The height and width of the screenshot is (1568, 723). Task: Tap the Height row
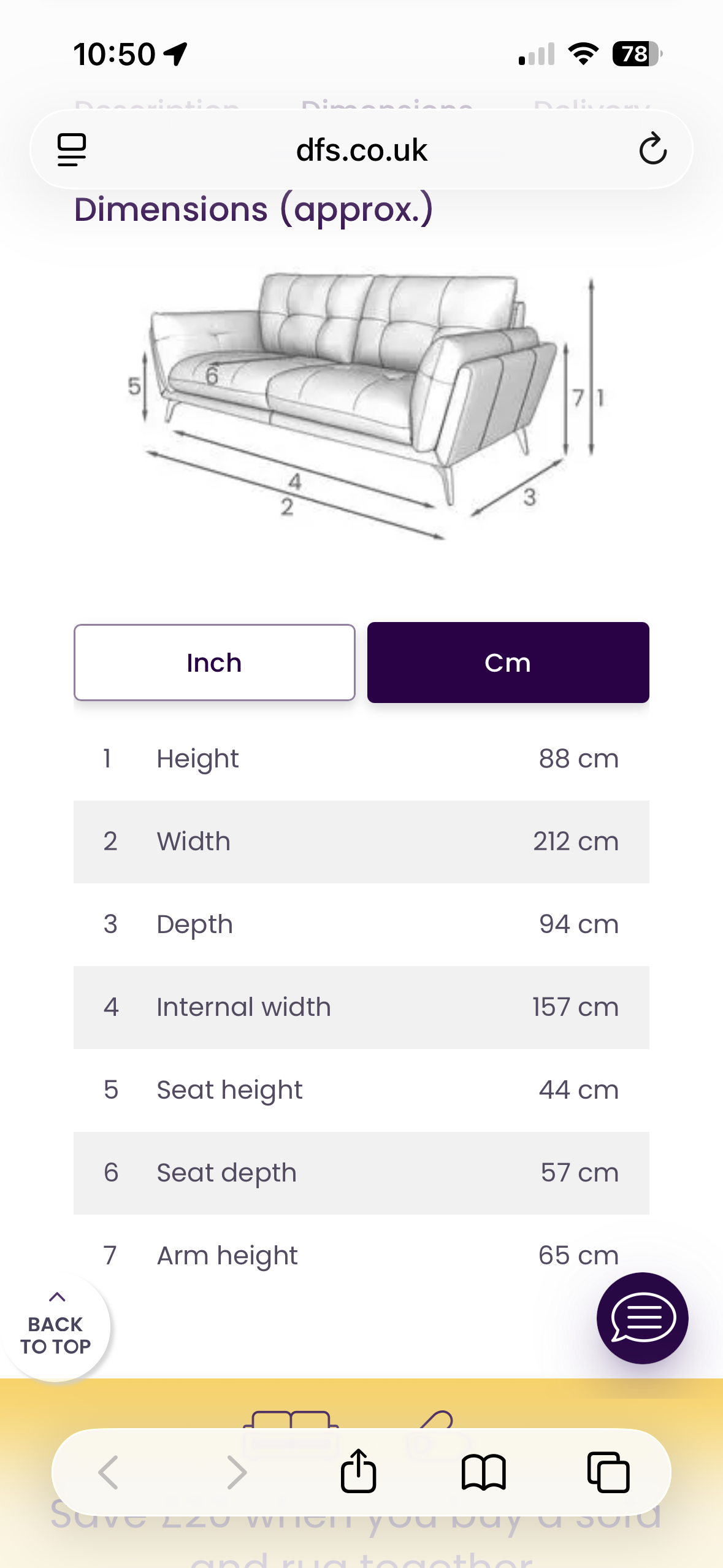click(x=361, y=759)
